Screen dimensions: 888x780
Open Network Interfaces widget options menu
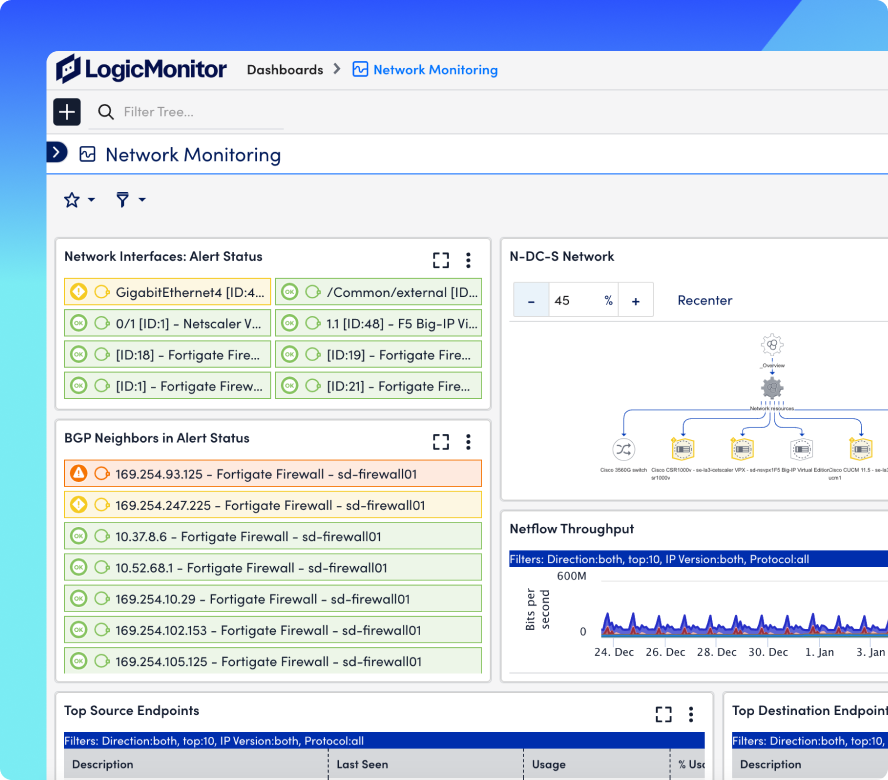[x=468, y=260]
